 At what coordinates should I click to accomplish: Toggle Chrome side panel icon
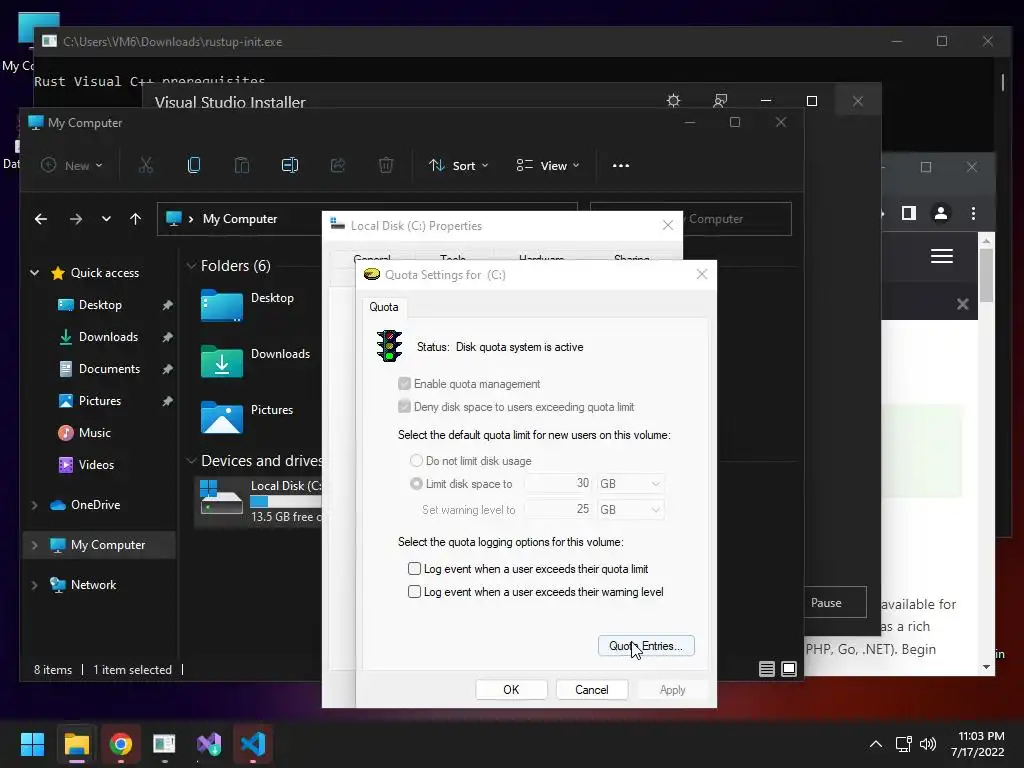pos(908,213)
